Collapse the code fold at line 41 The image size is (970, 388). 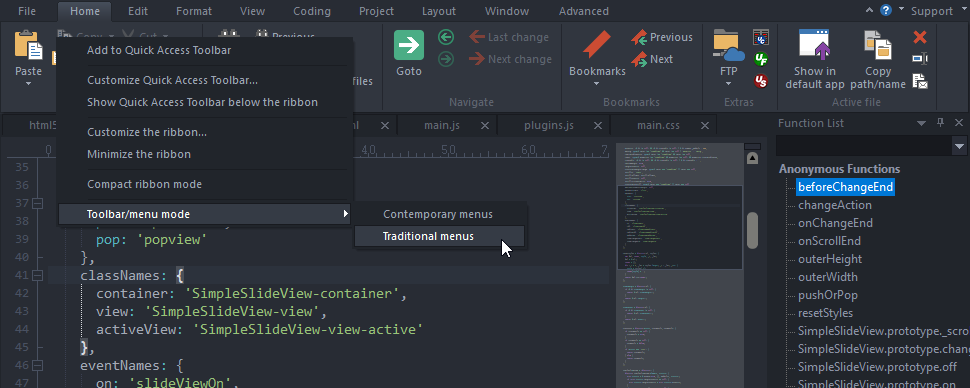click(37, 274)
